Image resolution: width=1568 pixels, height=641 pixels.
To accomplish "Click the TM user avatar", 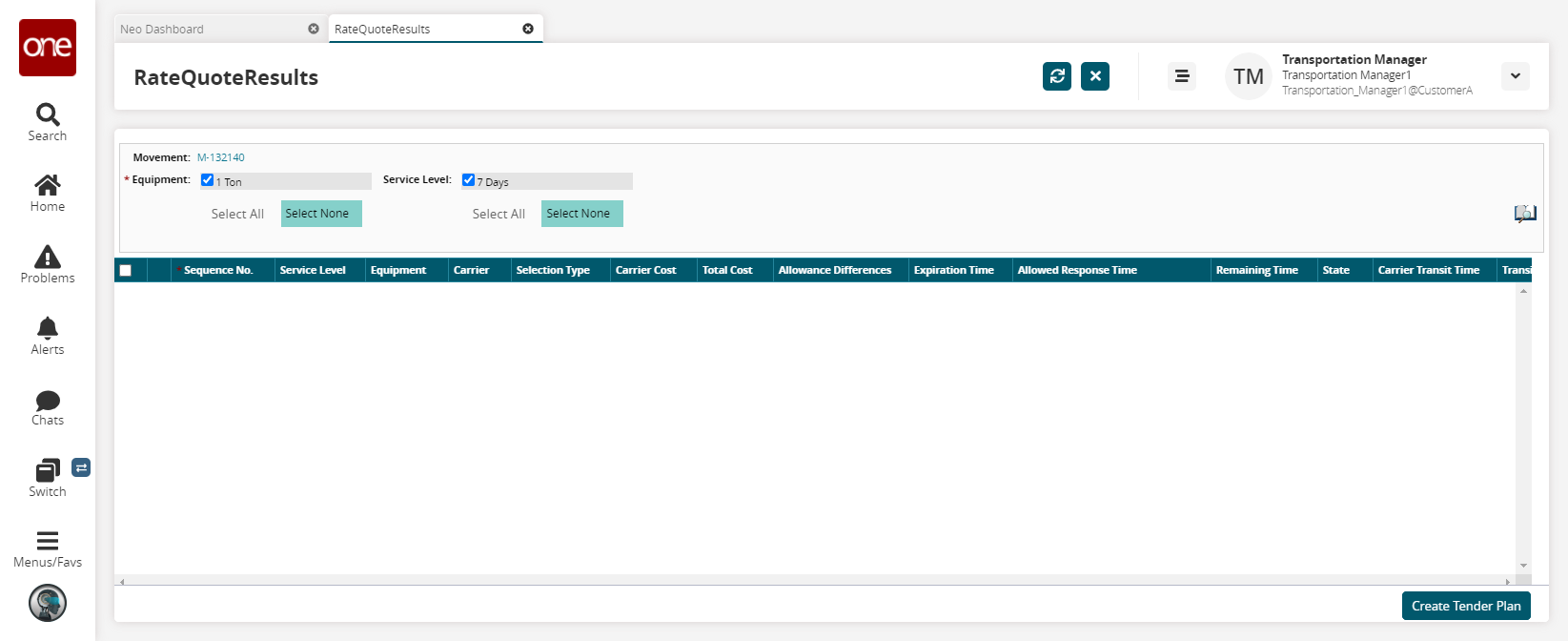I will click(1249, 76).
